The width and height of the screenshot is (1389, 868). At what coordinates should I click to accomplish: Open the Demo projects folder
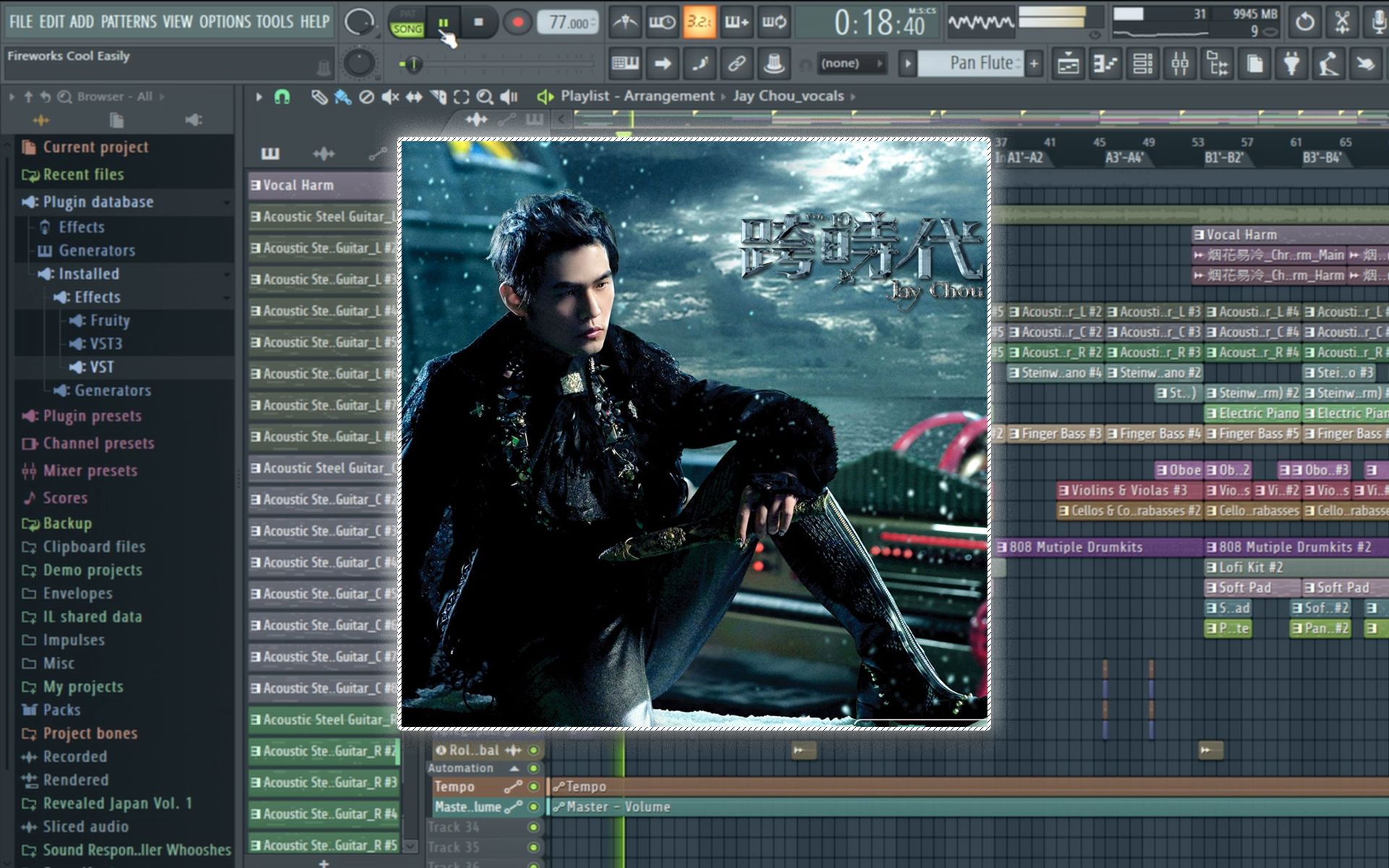click(x=92, y=570)
